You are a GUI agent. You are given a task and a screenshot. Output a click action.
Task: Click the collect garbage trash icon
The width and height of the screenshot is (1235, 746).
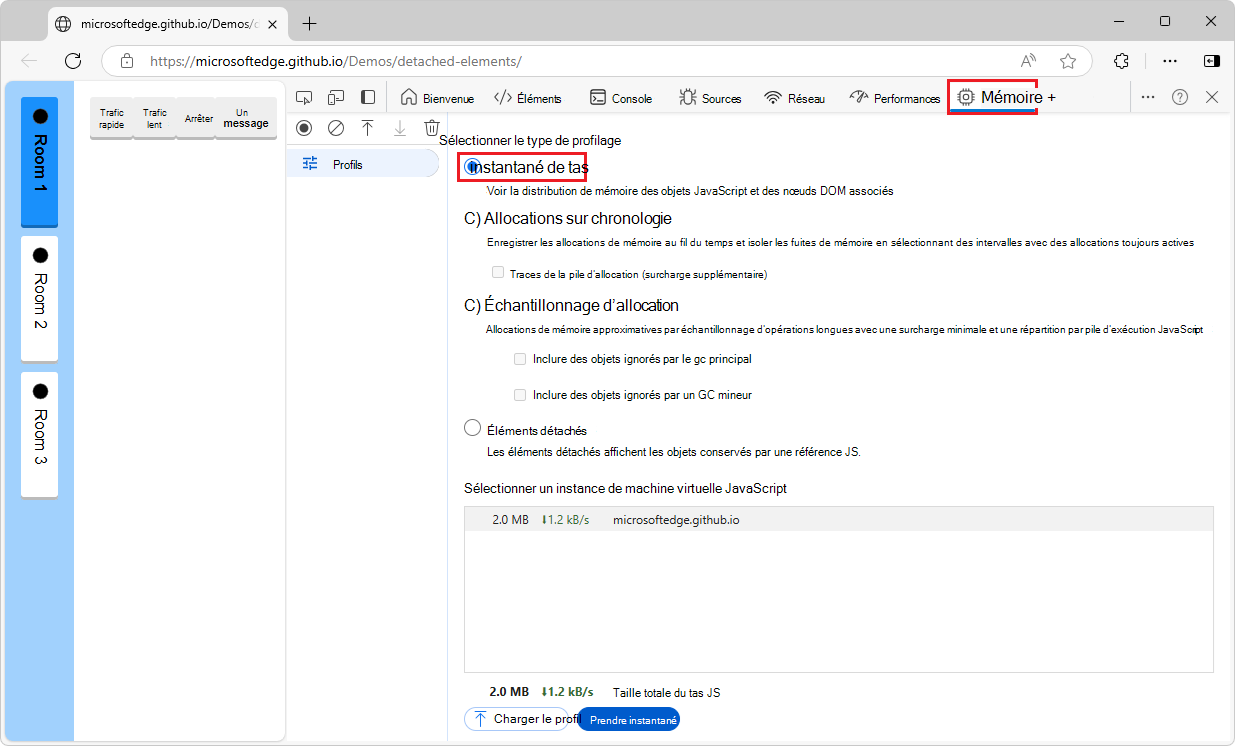click(432, 128)
